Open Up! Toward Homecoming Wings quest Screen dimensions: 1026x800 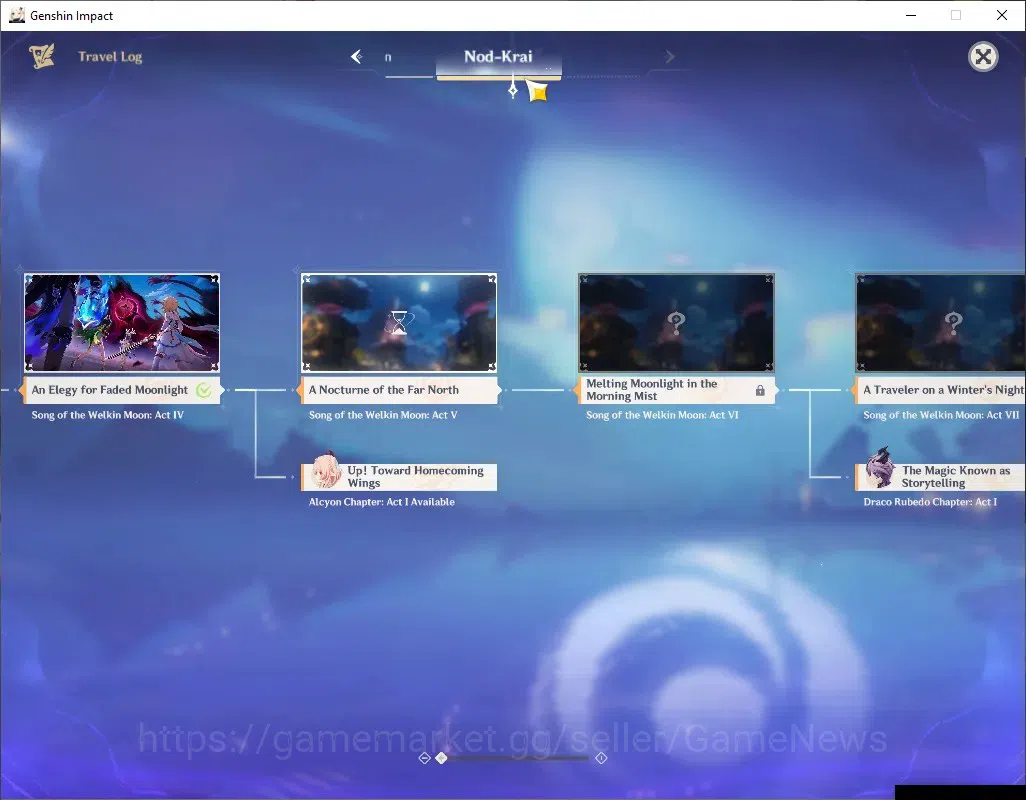399,477
